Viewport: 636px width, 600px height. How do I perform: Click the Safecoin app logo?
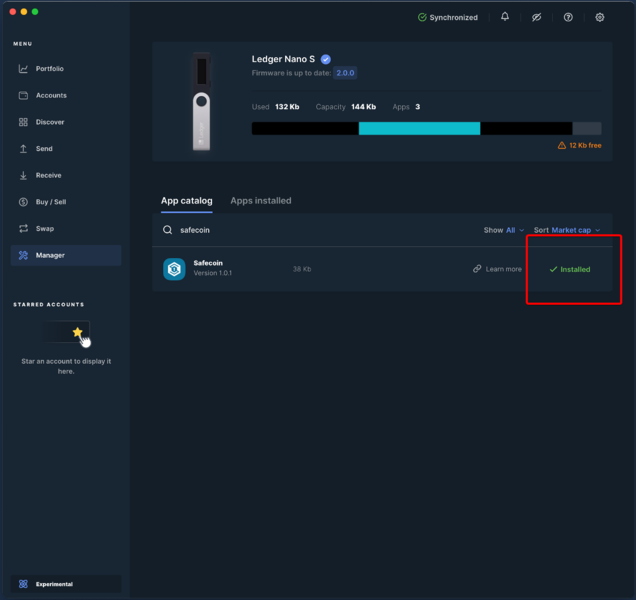tap(174, 269)
